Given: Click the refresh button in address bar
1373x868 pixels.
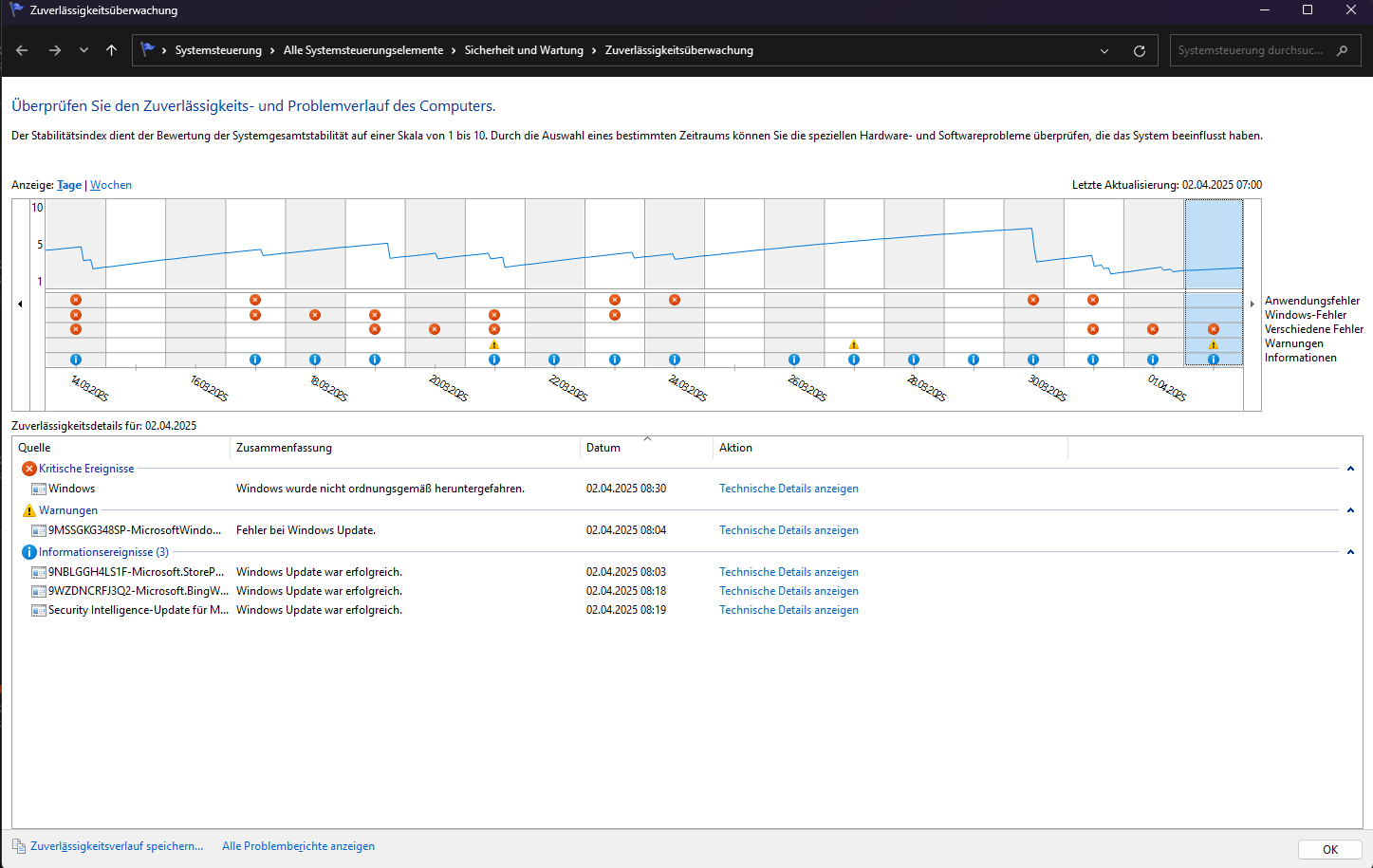Looking at the screenshot, I should (1140, 51).
